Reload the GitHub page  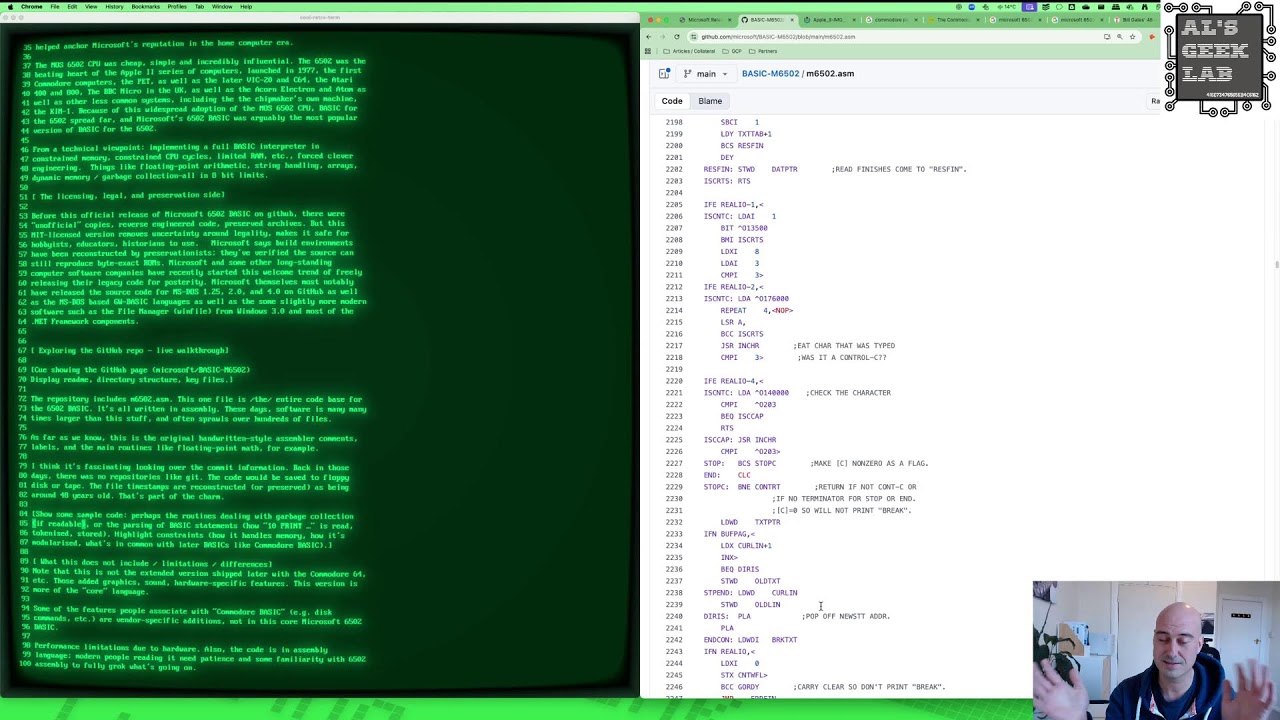(677, 37)
